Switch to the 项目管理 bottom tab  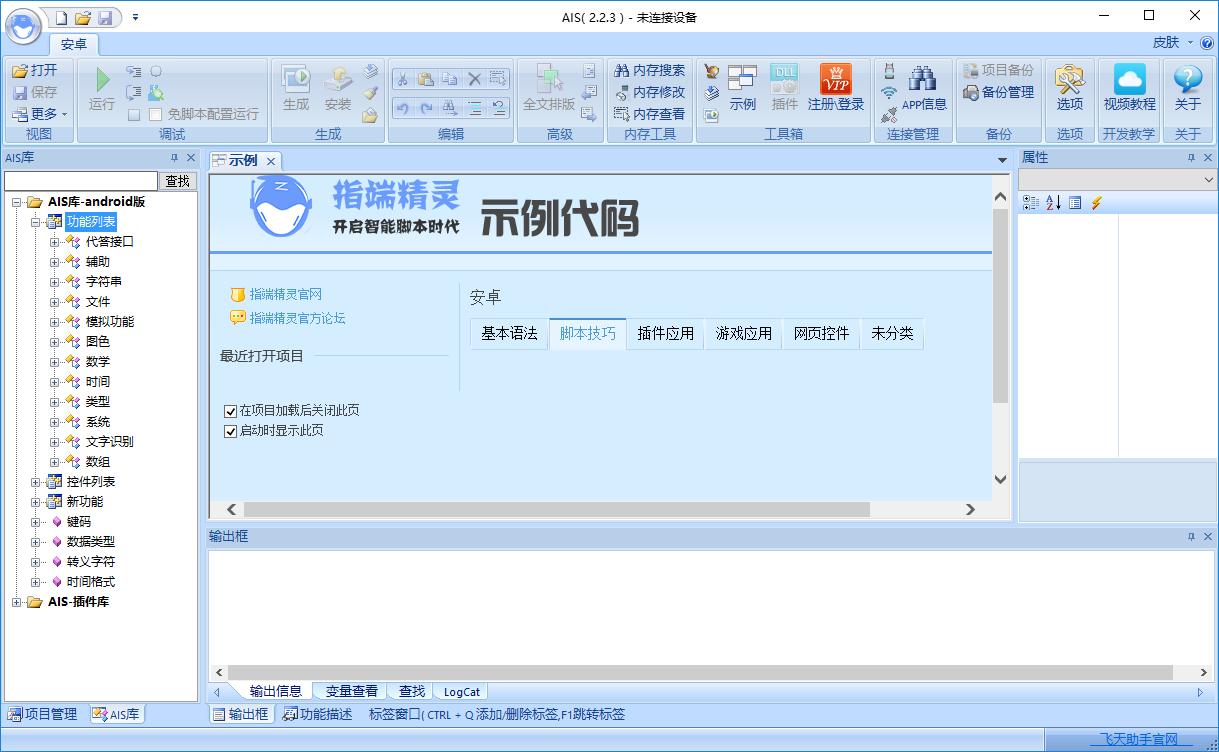coord(42,714)
